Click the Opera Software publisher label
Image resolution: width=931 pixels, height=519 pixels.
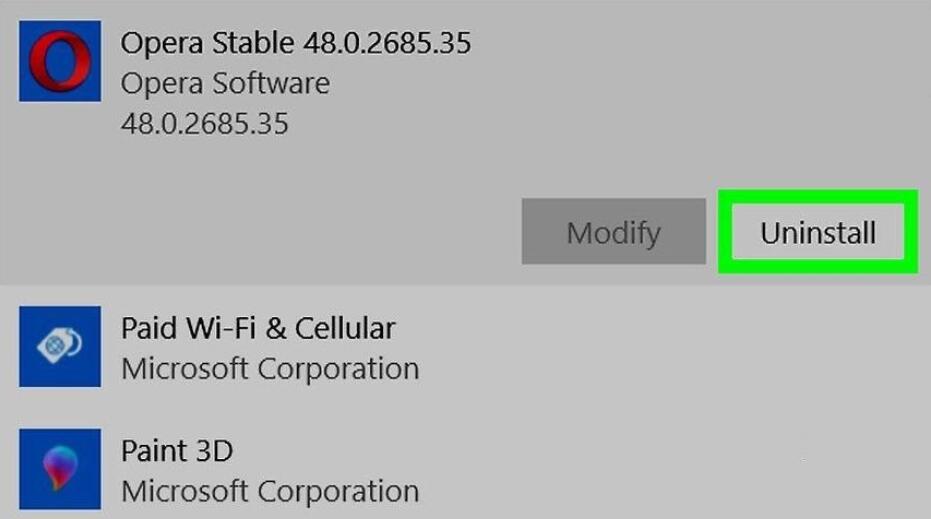point(225,83)
